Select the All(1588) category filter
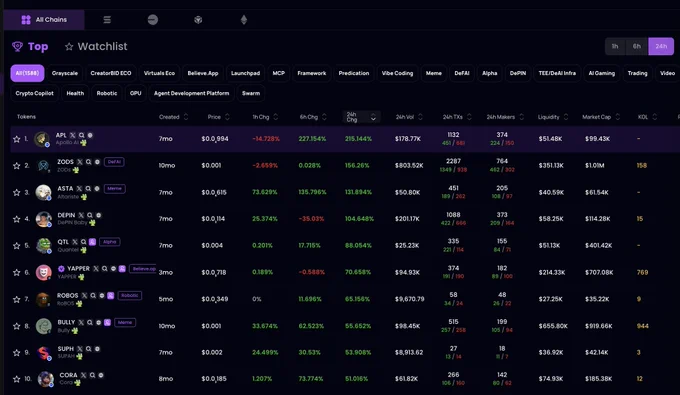 27,73
